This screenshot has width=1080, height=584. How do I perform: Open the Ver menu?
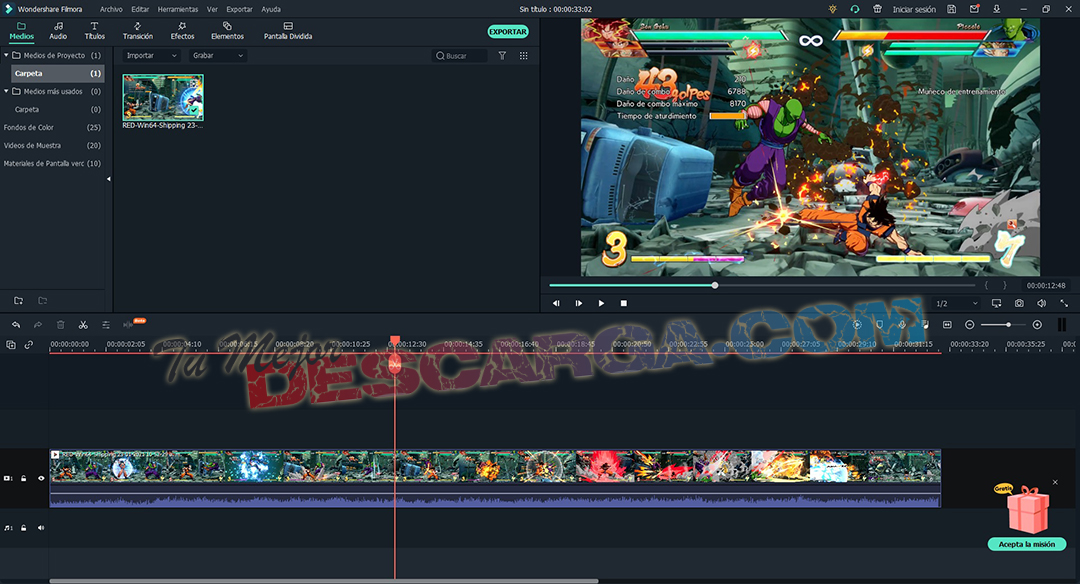212,10
